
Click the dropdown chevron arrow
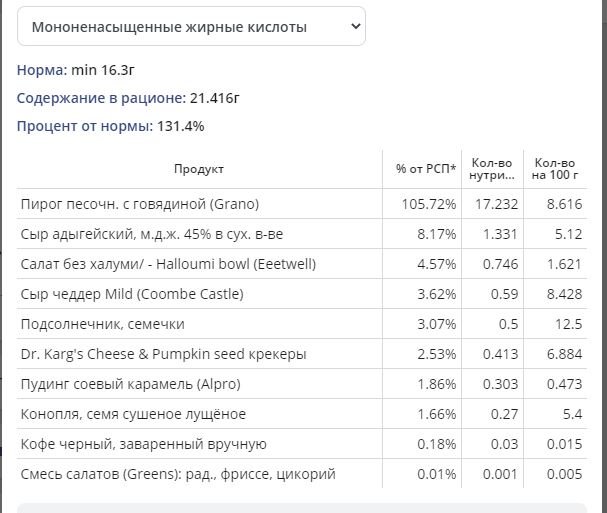[356, 26]
